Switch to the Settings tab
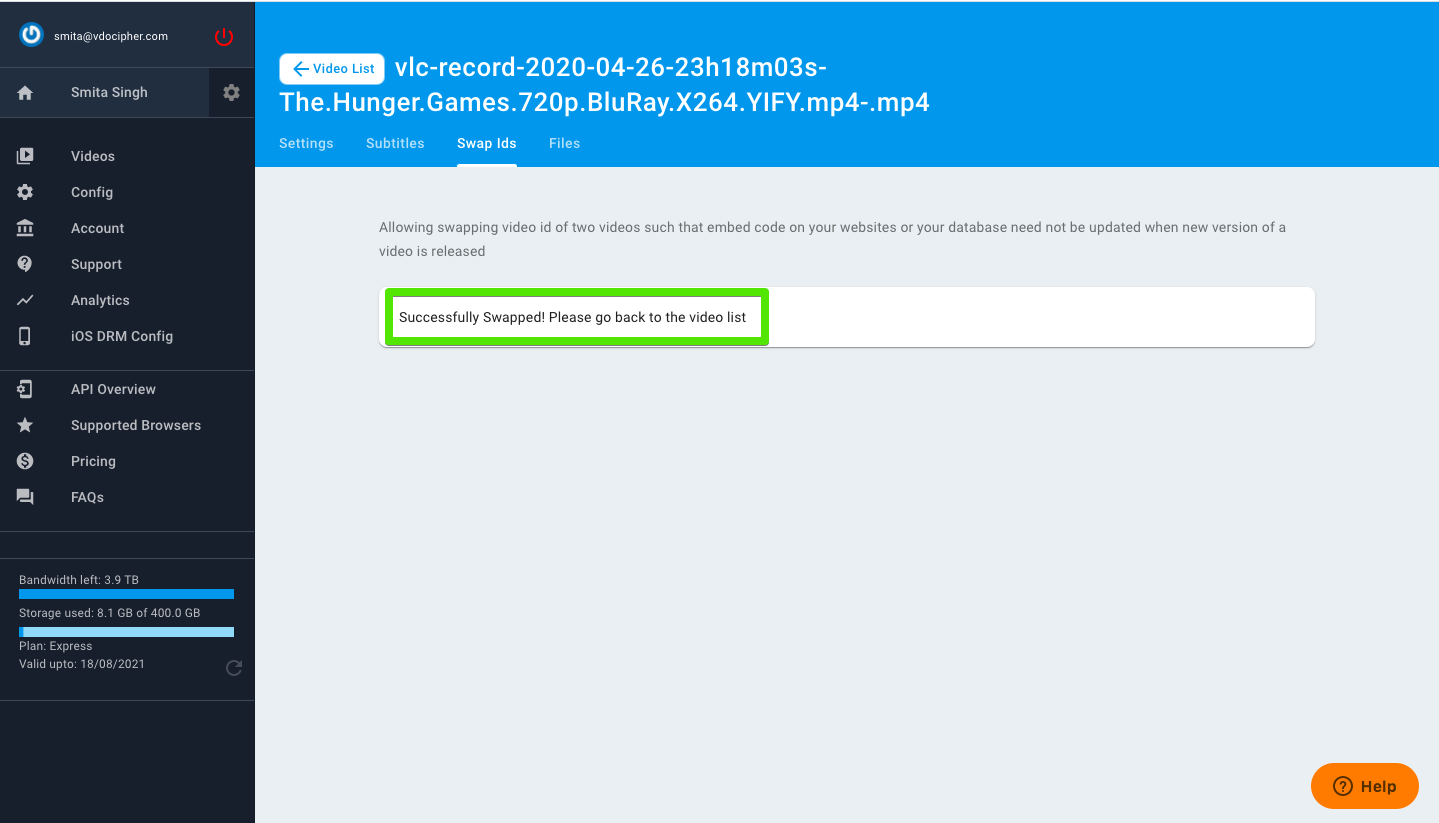Image resolution: width=1439 pixels, height=823 pixels. pyautogui.click(x=306, y=143)
